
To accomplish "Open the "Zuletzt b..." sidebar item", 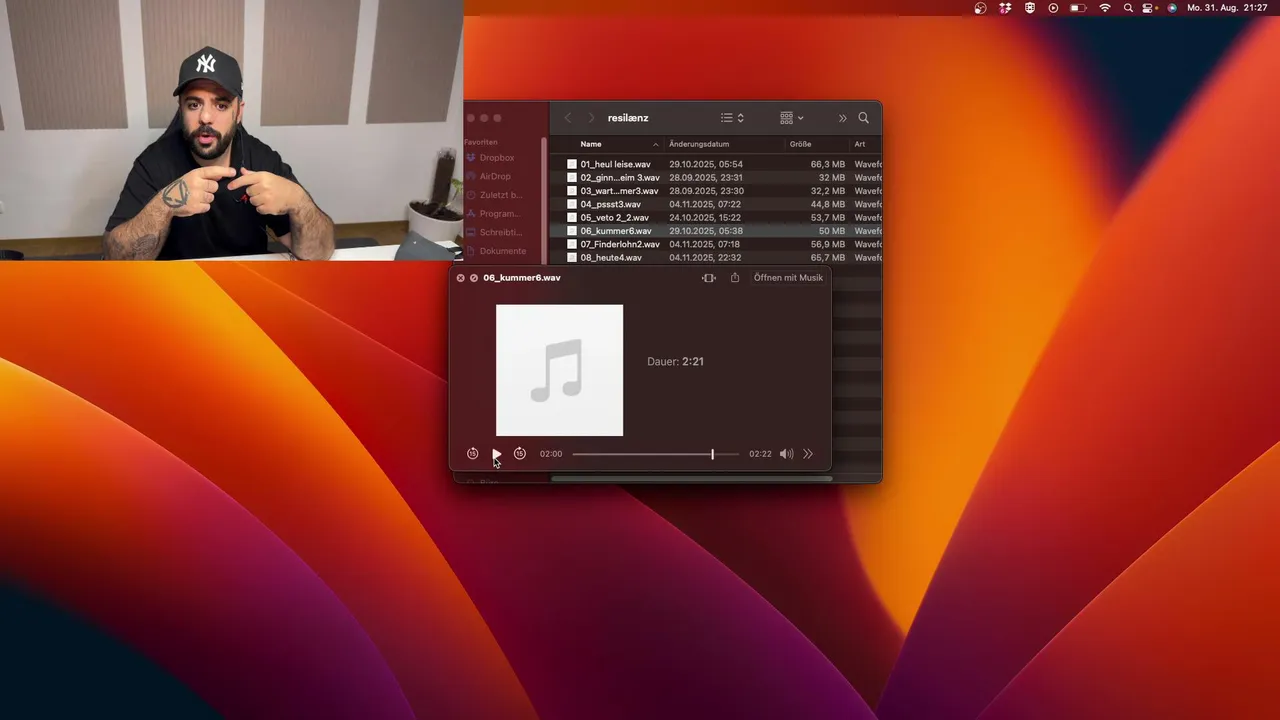I will [x=500, y=195].
